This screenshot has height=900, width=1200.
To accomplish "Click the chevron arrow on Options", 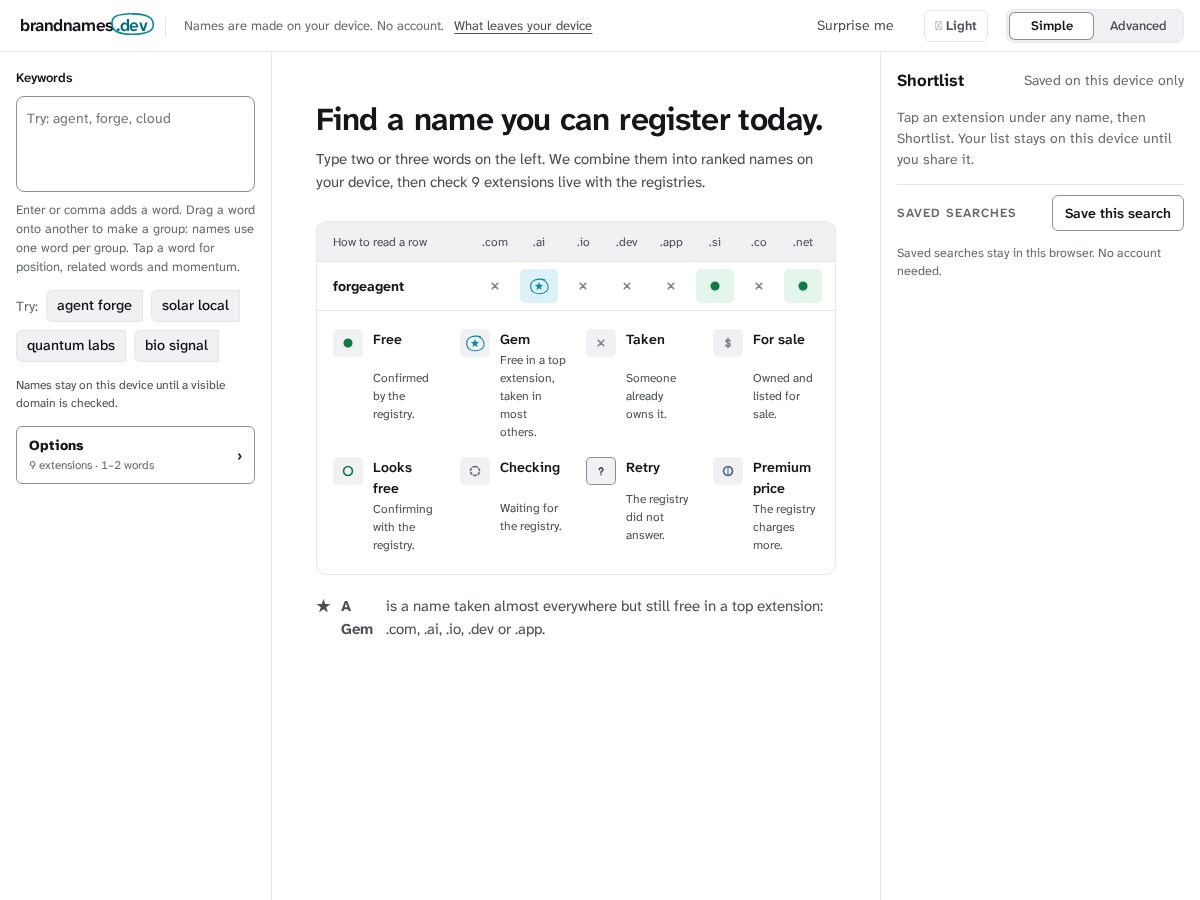I will pyautogui.click(x=239, y=456).
